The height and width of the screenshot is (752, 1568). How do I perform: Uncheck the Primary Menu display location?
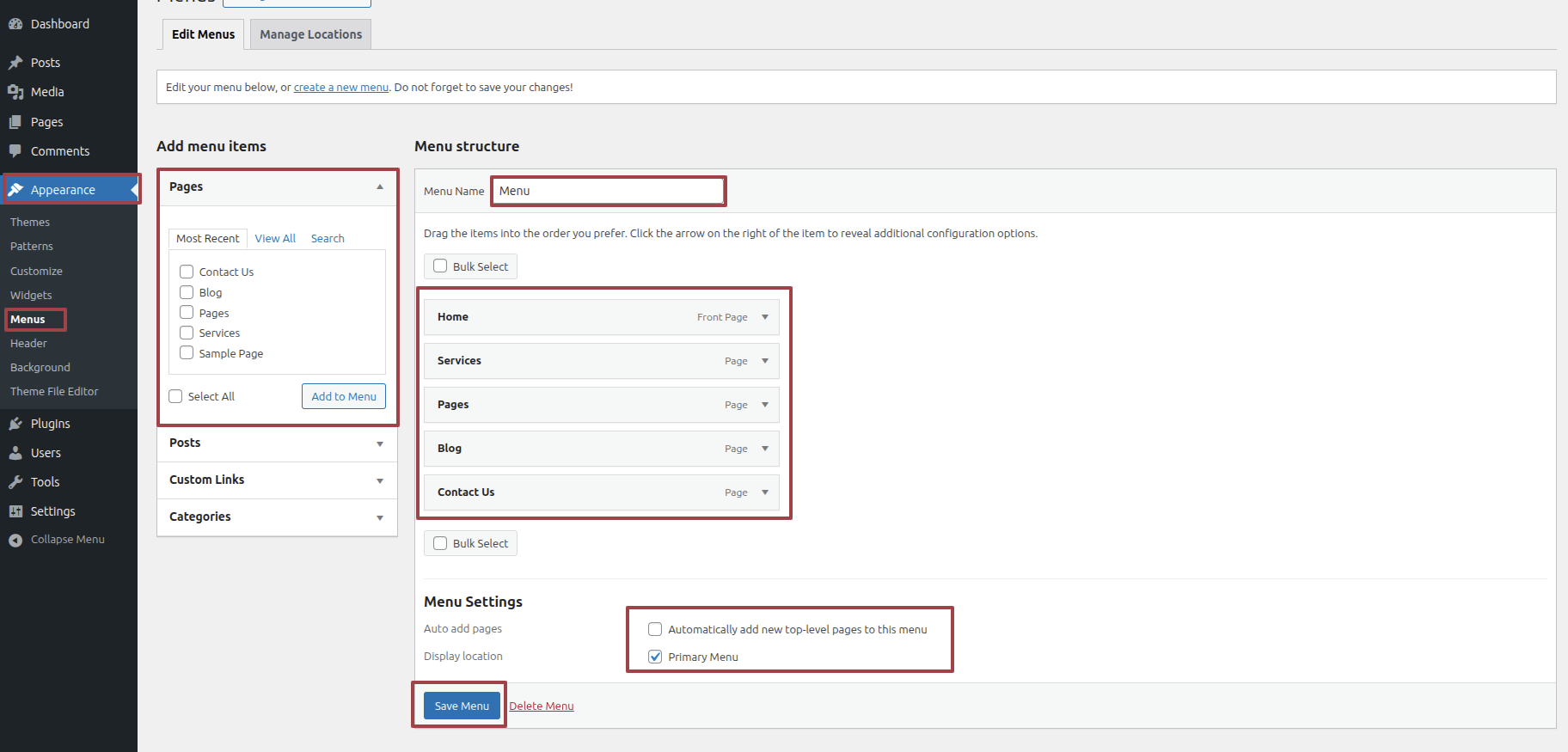pos(655,657)
